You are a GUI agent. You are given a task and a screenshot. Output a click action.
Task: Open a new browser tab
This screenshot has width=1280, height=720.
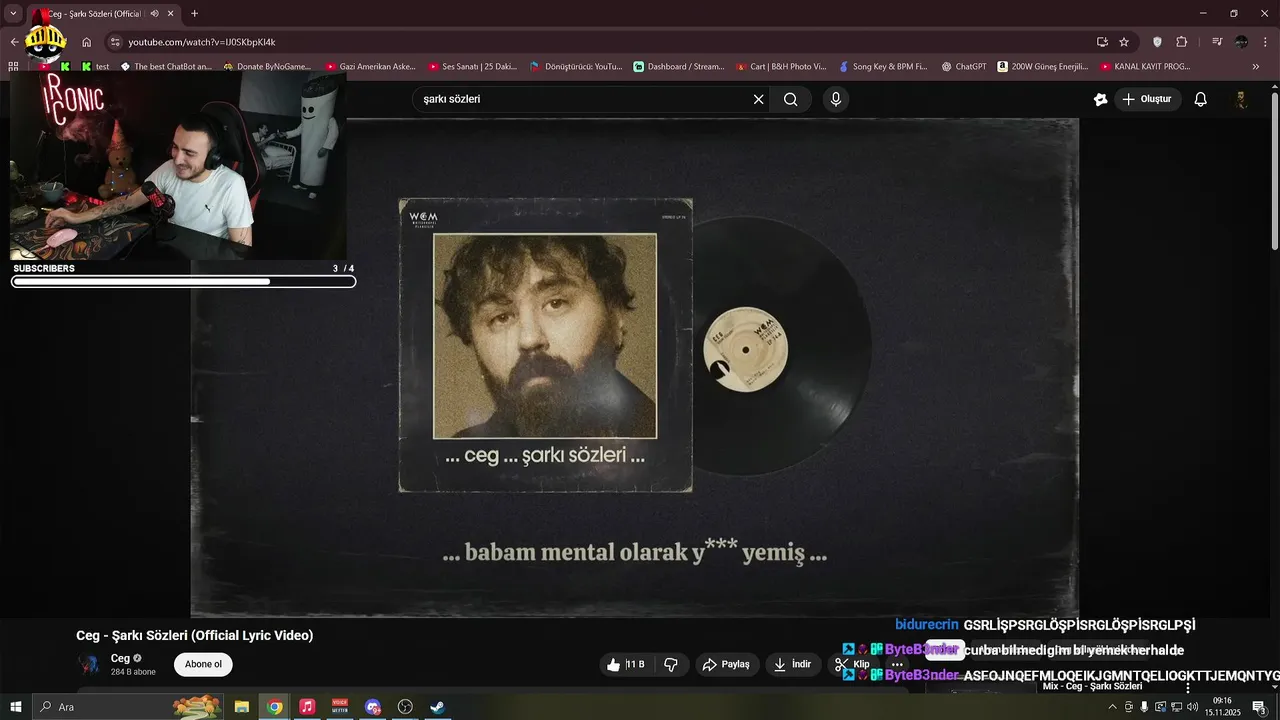[x=194, y=14]
